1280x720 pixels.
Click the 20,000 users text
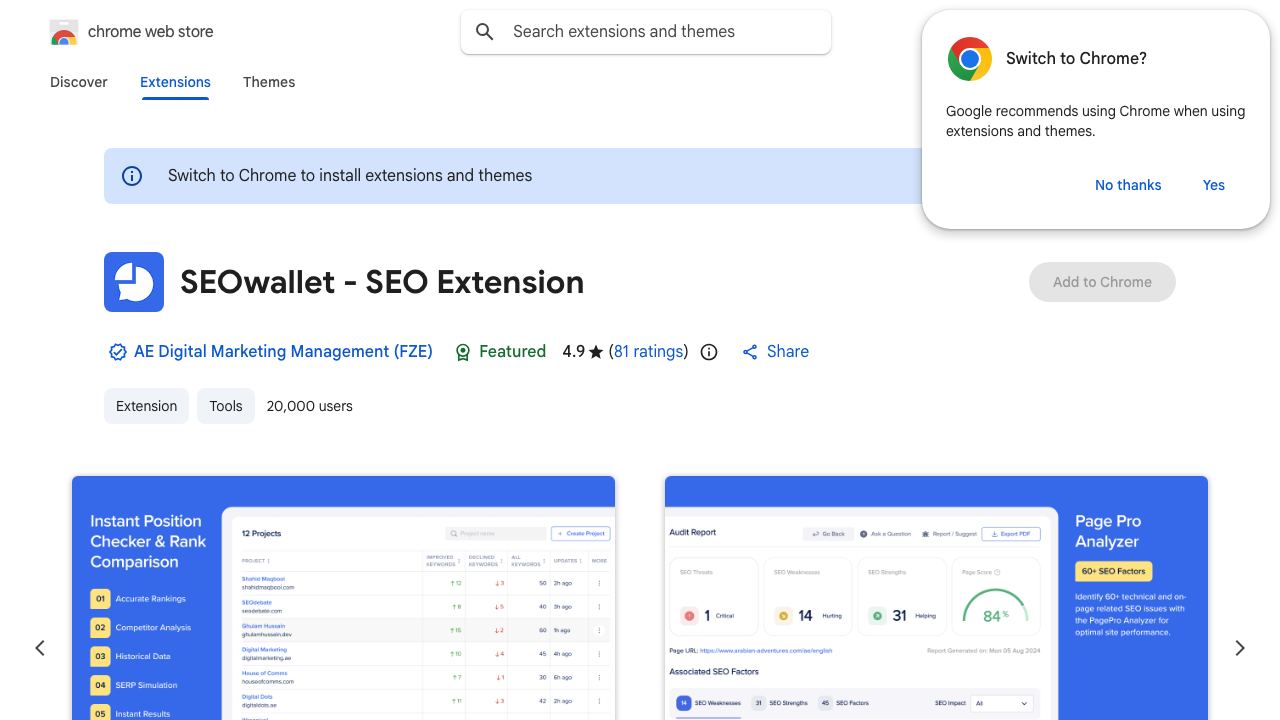tap(310, 406)
